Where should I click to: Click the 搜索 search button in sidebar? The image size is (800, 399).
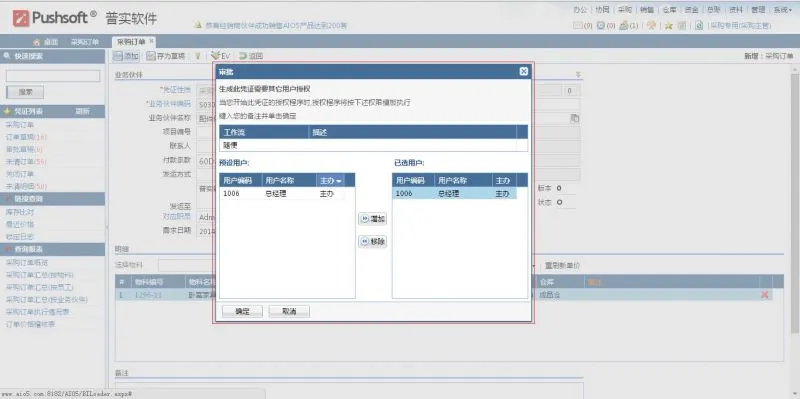25,92
